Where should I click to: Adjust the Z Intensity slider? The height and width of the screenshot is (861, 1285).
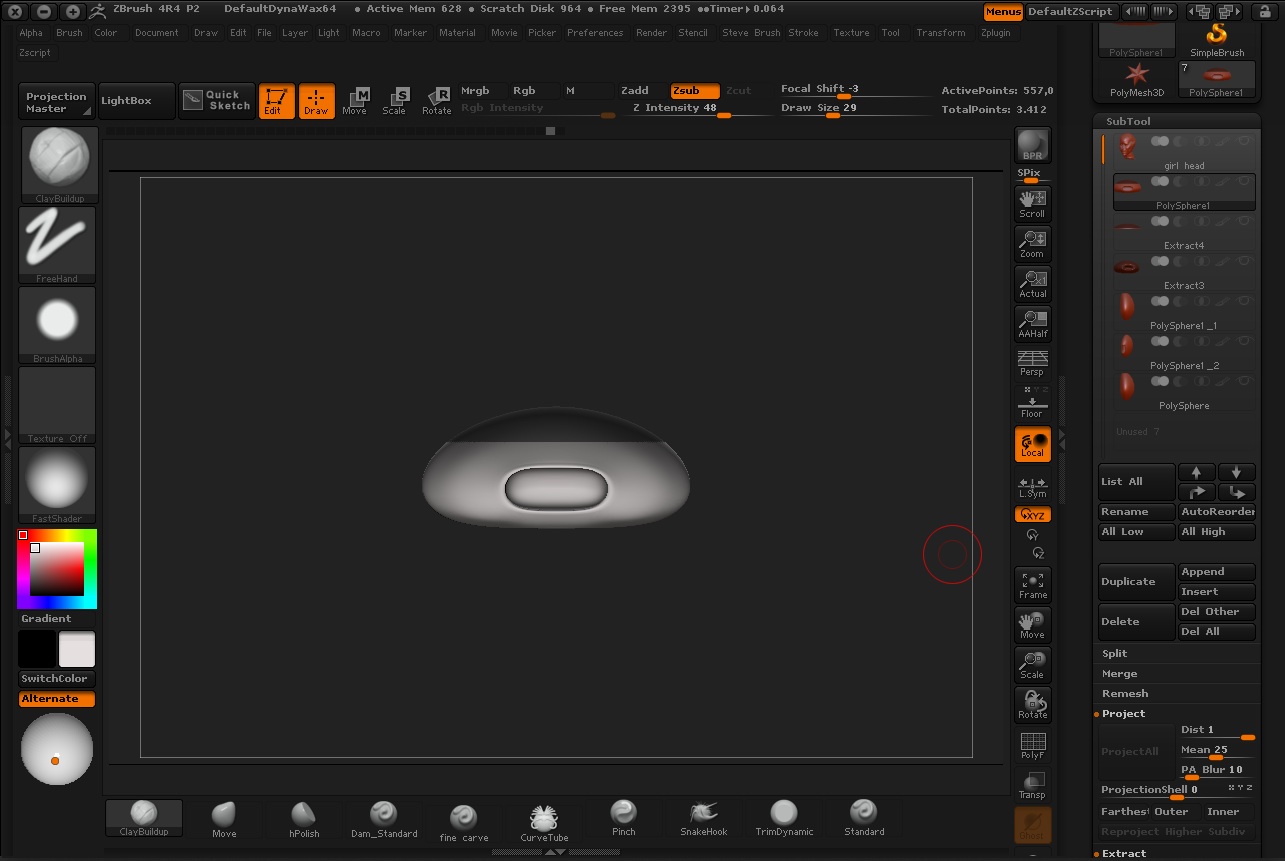[x=700, y=109]
